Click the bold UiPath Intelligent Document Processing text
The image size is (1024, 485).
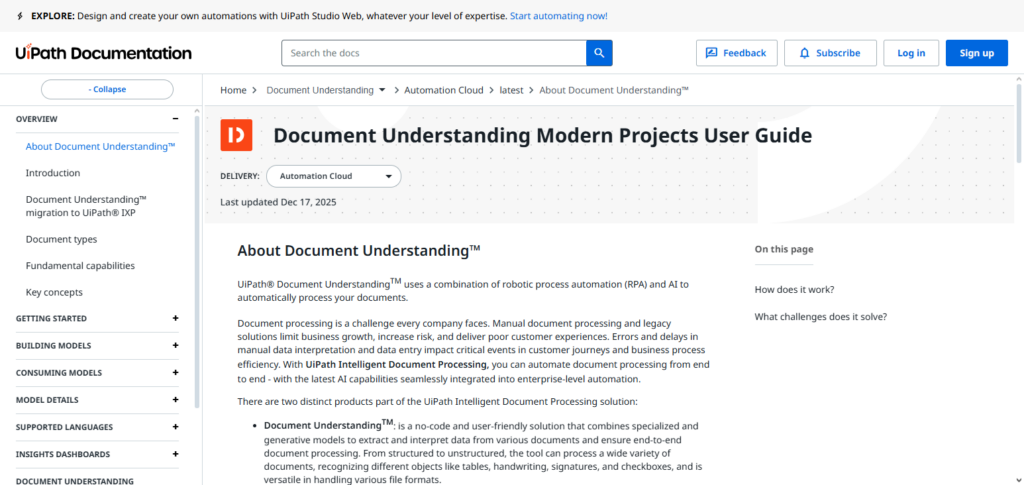pyautogui.click(x=397, y=364)
